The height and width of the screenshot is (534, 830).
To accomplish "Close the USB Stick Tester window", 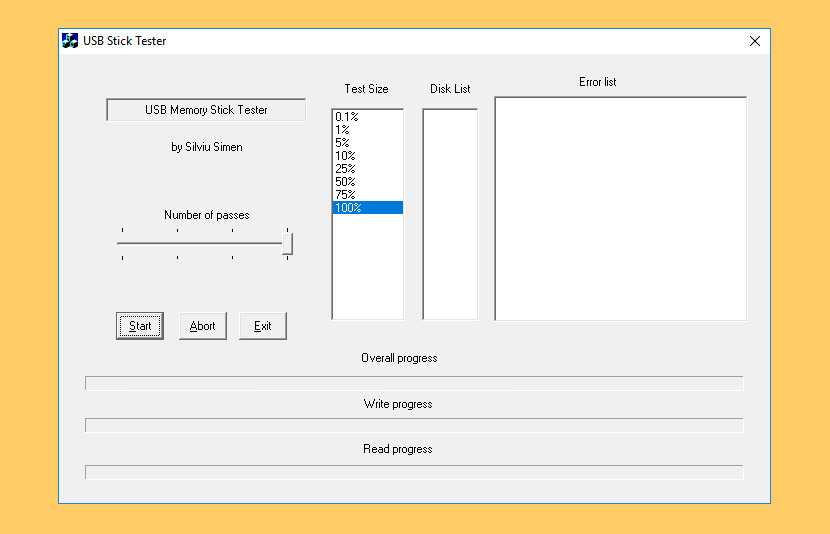I will tap(754, 41).
